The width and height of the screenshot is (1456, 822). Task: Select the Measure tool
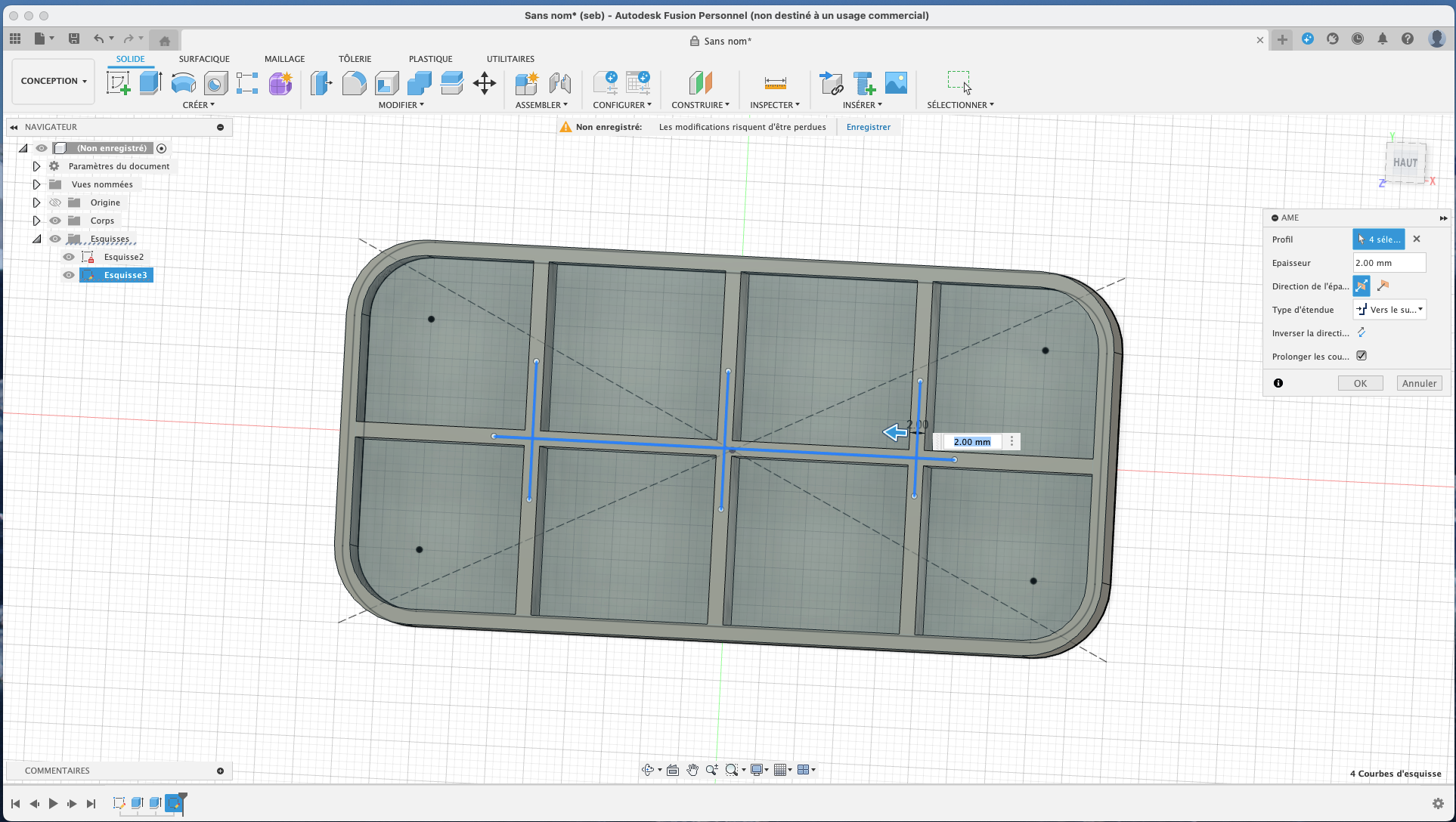pyautogui.click(x=775, y=82)
